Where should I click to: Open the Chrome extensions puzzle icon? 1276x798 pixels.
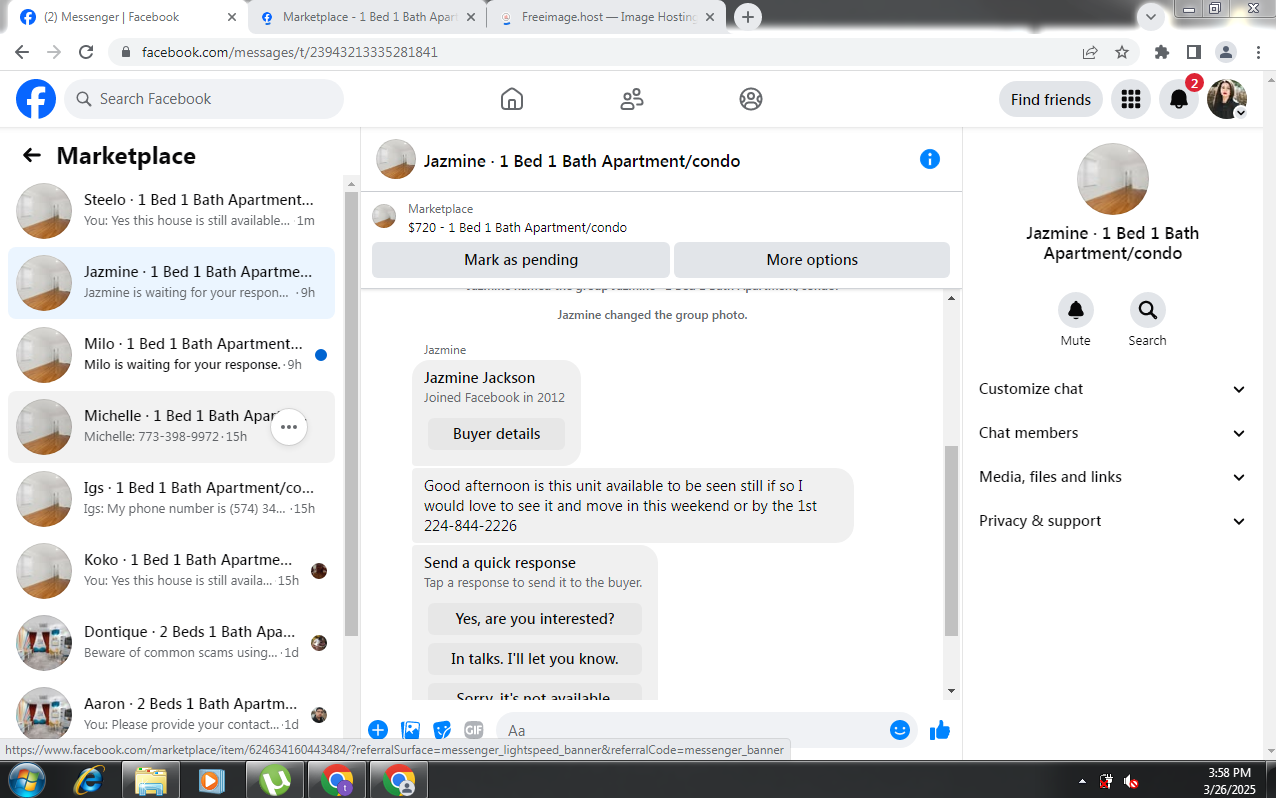[1162, 52]
